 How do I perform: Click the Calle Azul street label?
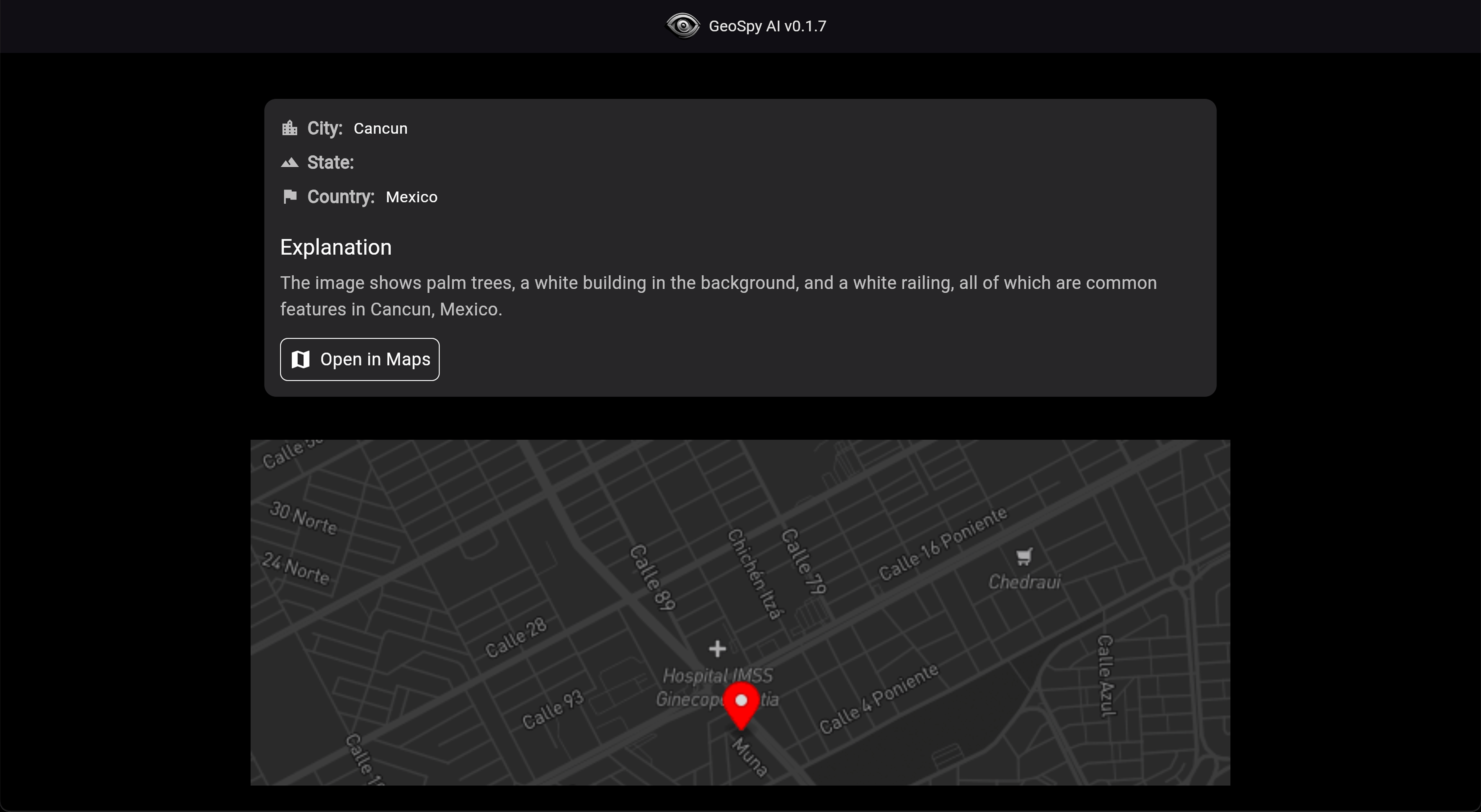click(x=1106, y=676)
